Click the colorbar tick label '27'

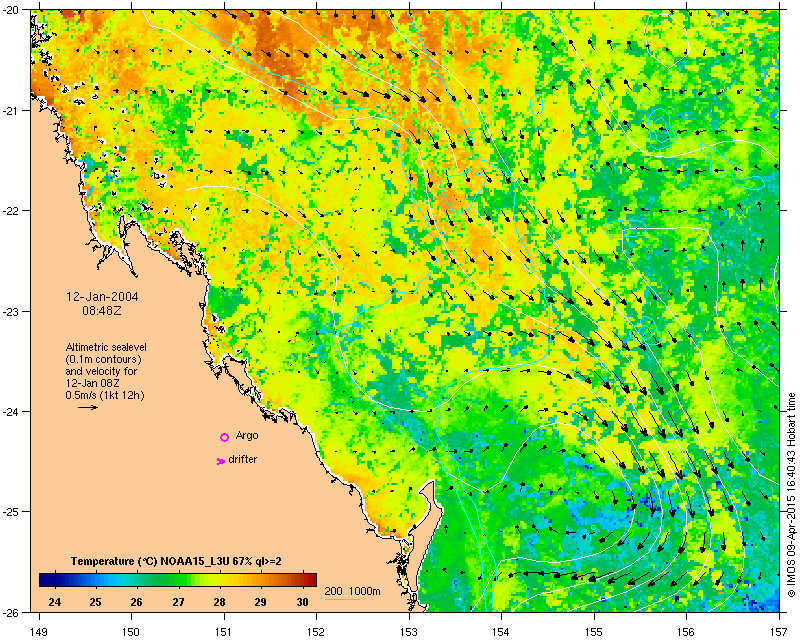click(x=178, y=602)
